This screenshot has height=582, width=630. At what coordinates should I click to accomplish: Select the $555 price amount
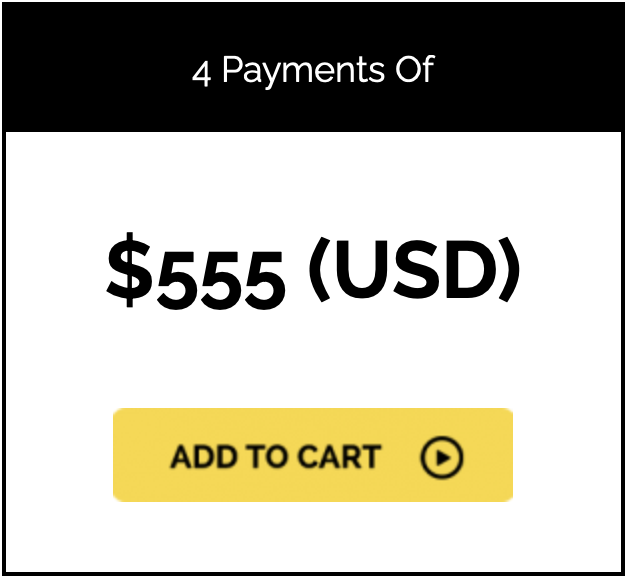pyautogui.click(x=196, y=273)
